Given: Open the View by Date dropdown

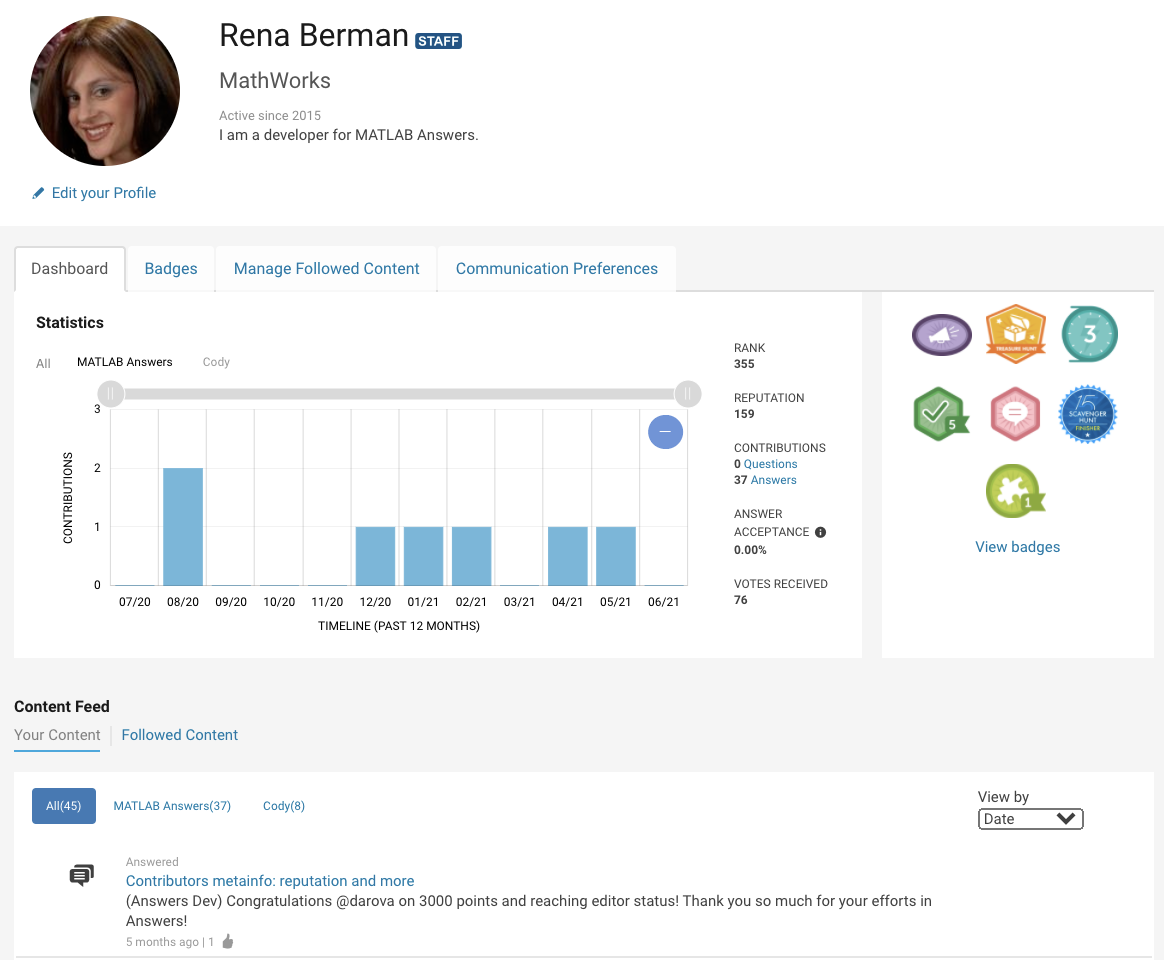Looking at the screenshot, I should click(1030, 819).
